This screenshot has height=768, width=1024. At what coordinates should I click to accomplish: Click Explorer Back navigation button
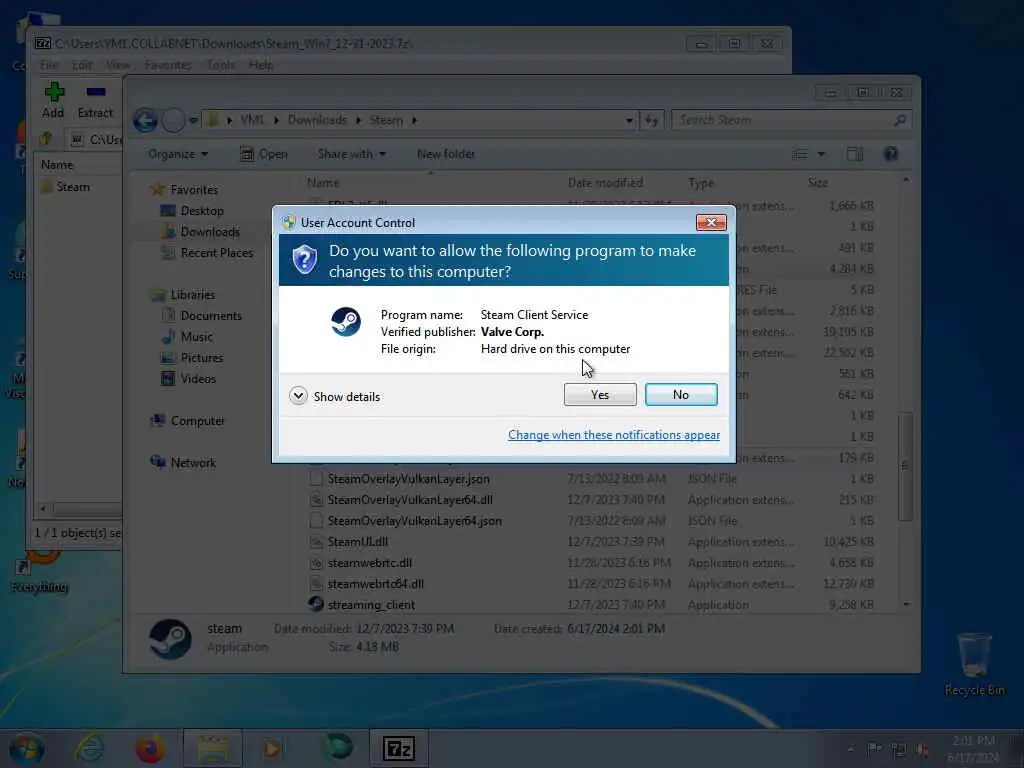tap(145, 120)
